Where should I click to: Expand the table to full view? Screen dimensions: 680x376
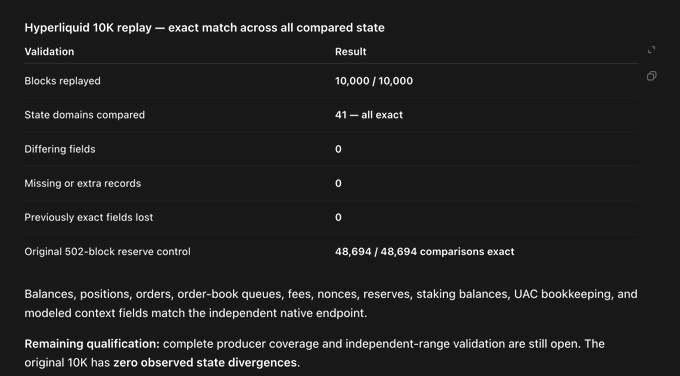pyautogui.click(x=651, y=50)
